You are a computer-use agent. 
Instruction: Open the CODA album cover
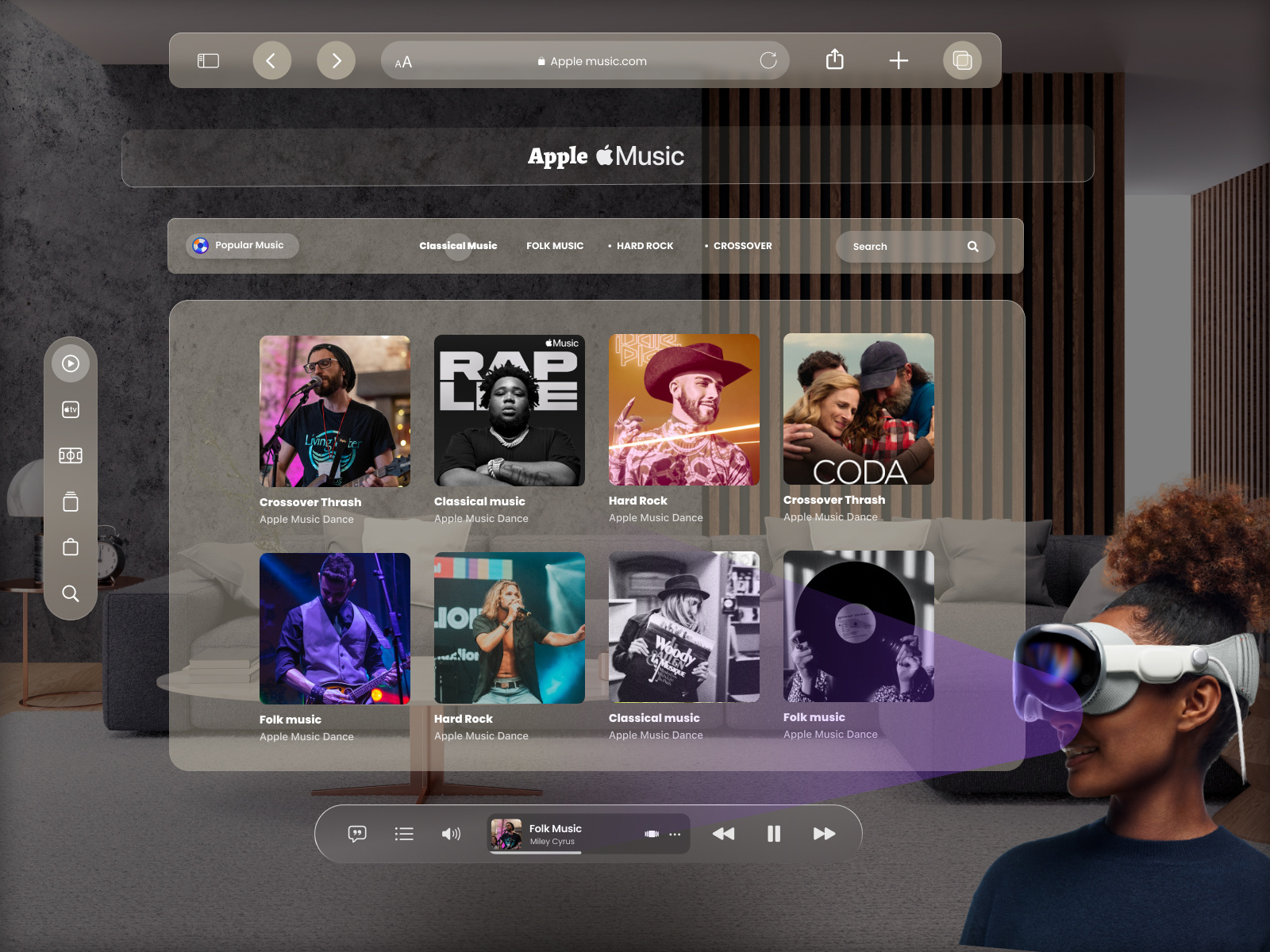pyautogui.click(x=859, y=409)
